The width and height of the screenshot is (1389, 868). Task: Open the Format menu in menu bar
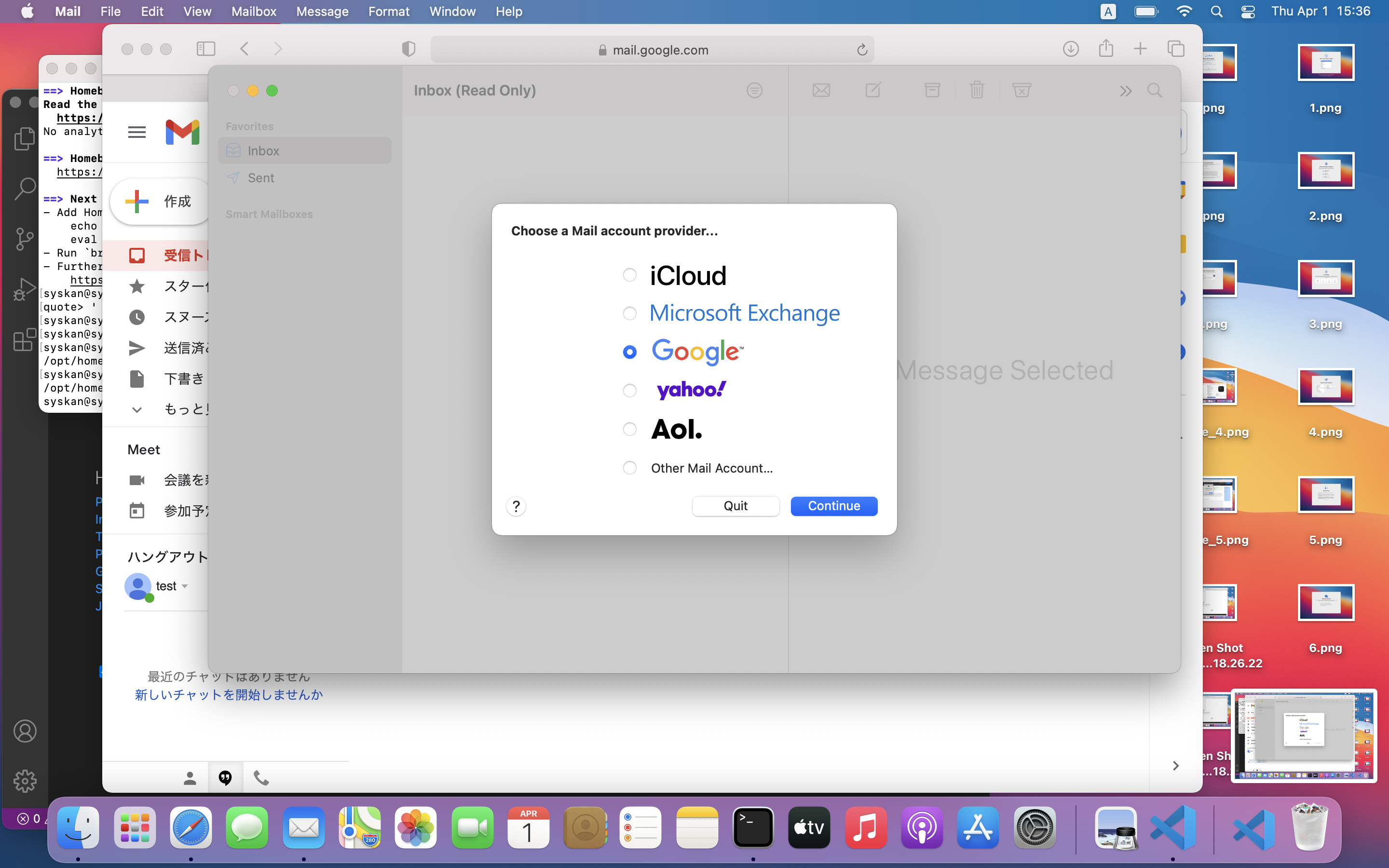point(389,12)
